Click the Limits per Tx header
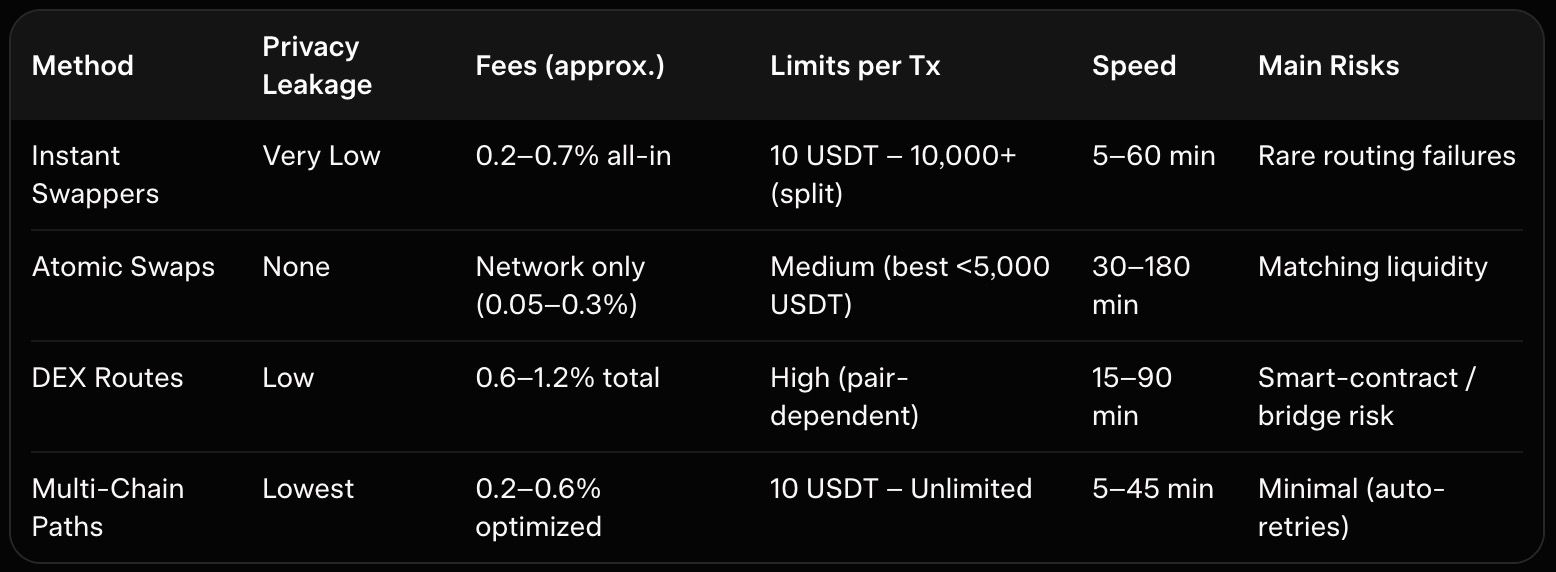Viewport: 1556px width, 572px height. tap(855, 66)
